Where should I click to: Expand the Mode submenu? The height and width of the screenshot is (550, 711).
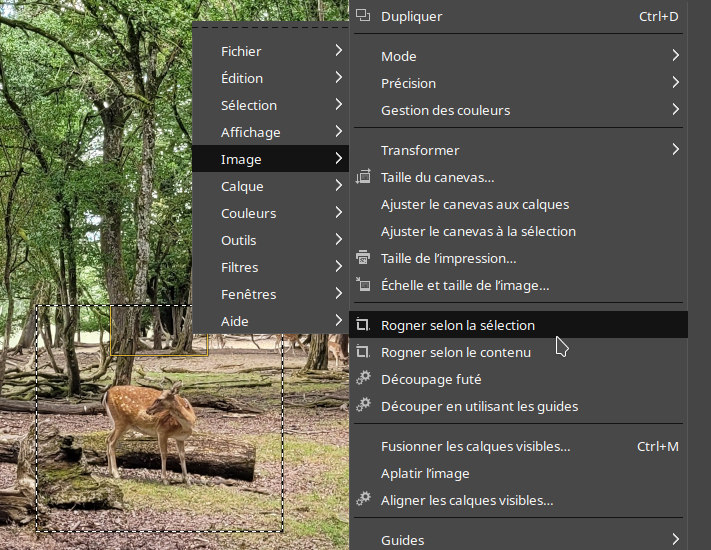click(x=676, y=56)
